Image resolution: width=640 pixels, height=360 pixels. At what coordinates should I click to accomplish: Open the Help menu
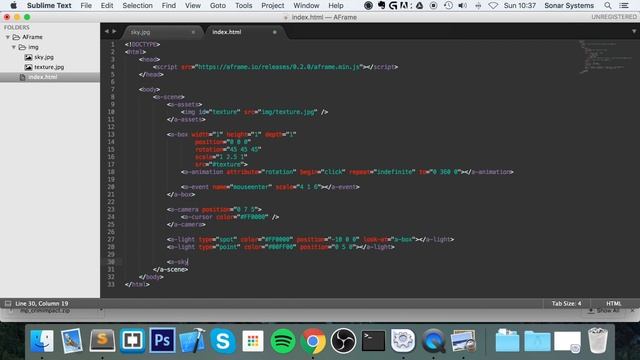[x=336, y=6]
